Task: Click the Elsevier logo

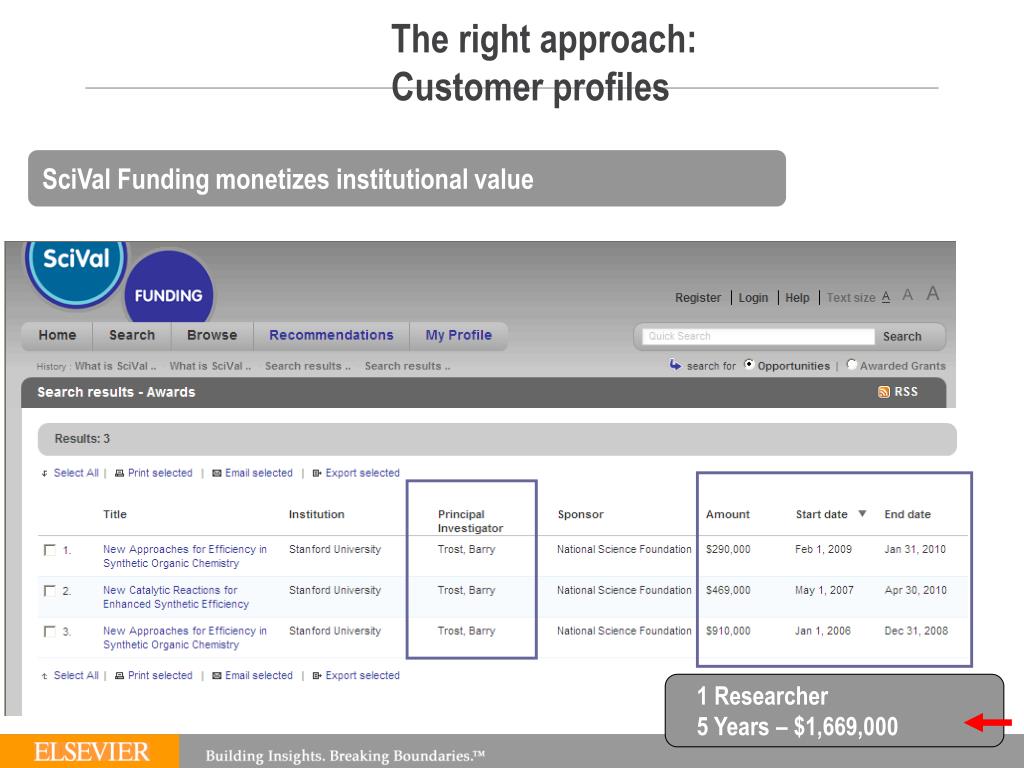Action: pos(91,752)
